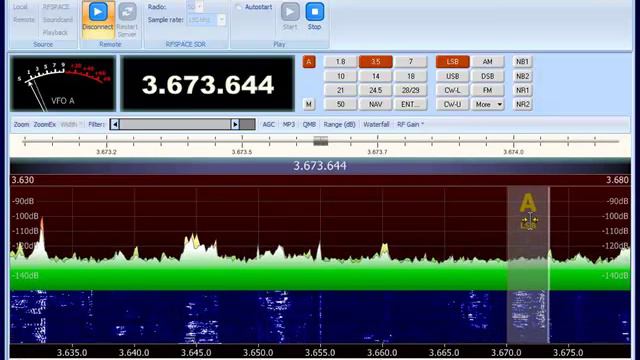Image resolution: width=640 pixels, height=360 pixels.
Task: Select the 24.5 MHz band
Action: pyautogui.click(x=376, y=90)
